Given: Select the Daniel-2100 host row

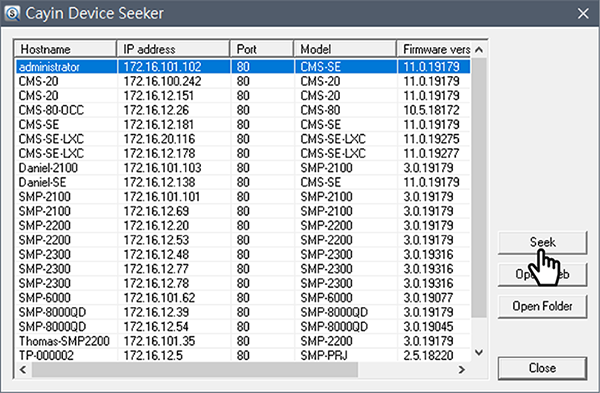Looking at the screenshot, I should point(243,168).
